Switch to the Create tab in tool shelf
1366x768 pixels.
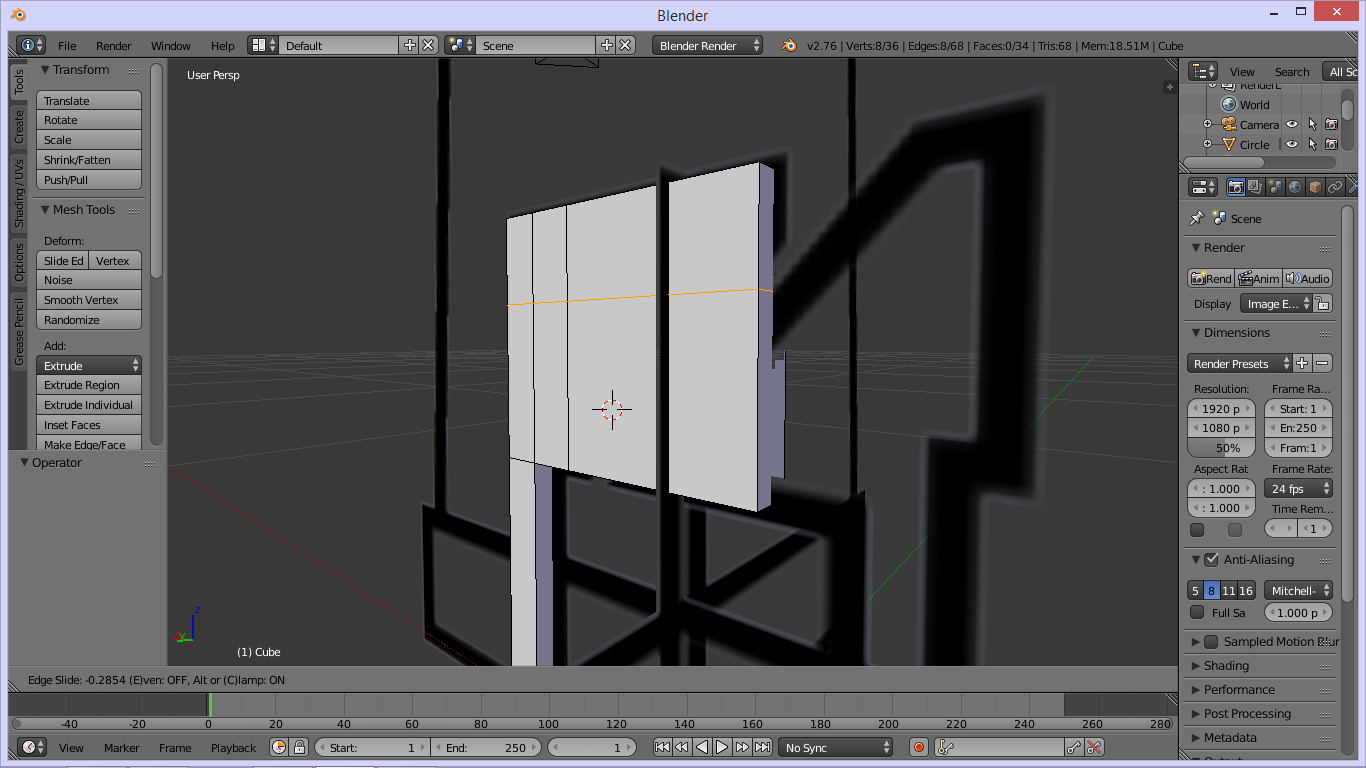point(19,126)
